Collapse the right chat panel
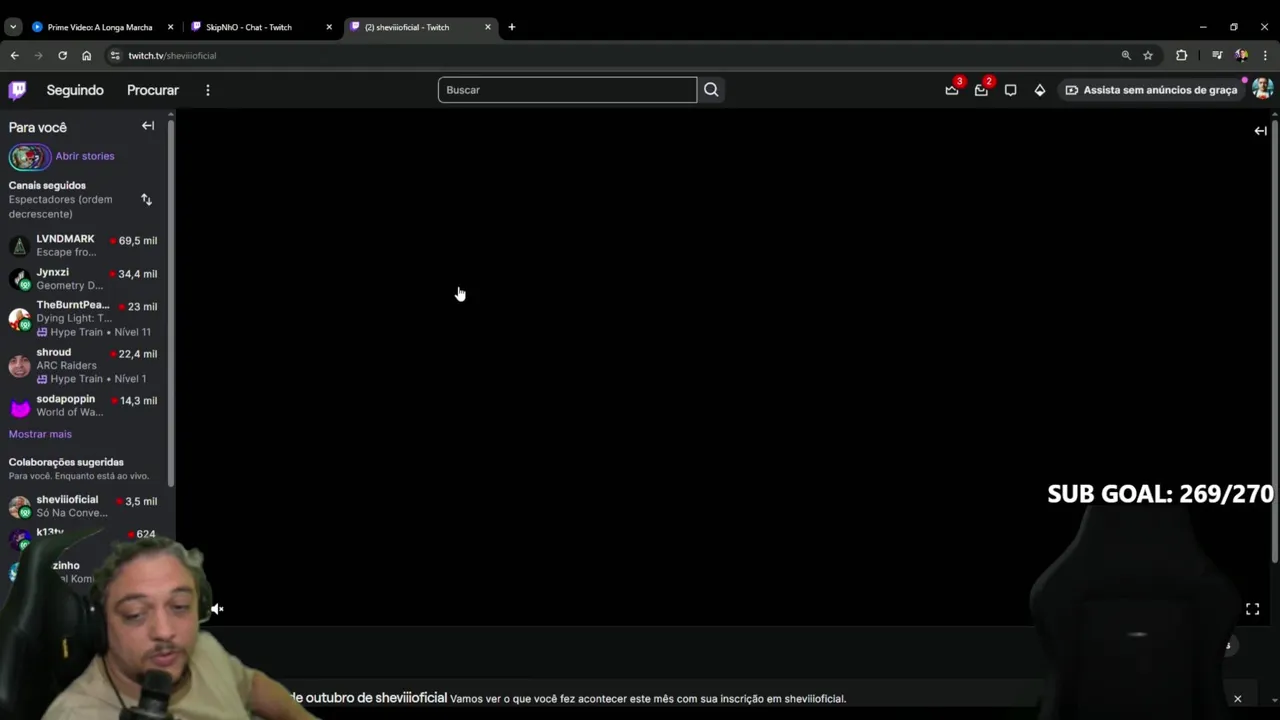The height and width of the screenshot is (720, 1280). pos(1261,131)
